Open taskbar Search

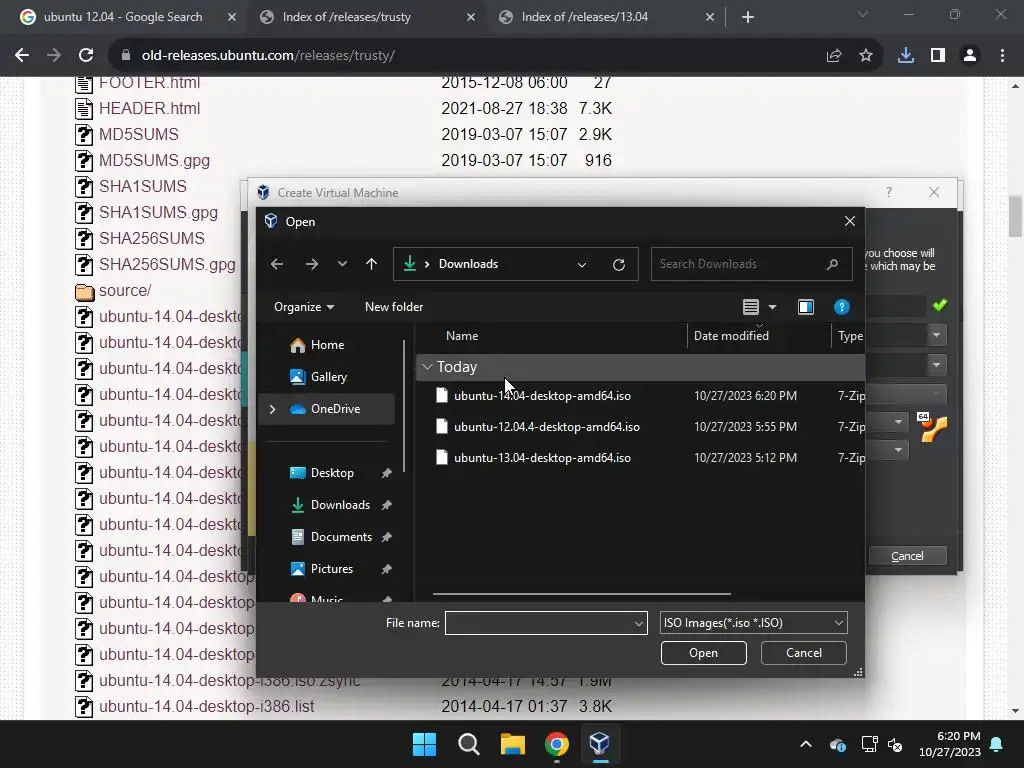(x=468, y=744)
